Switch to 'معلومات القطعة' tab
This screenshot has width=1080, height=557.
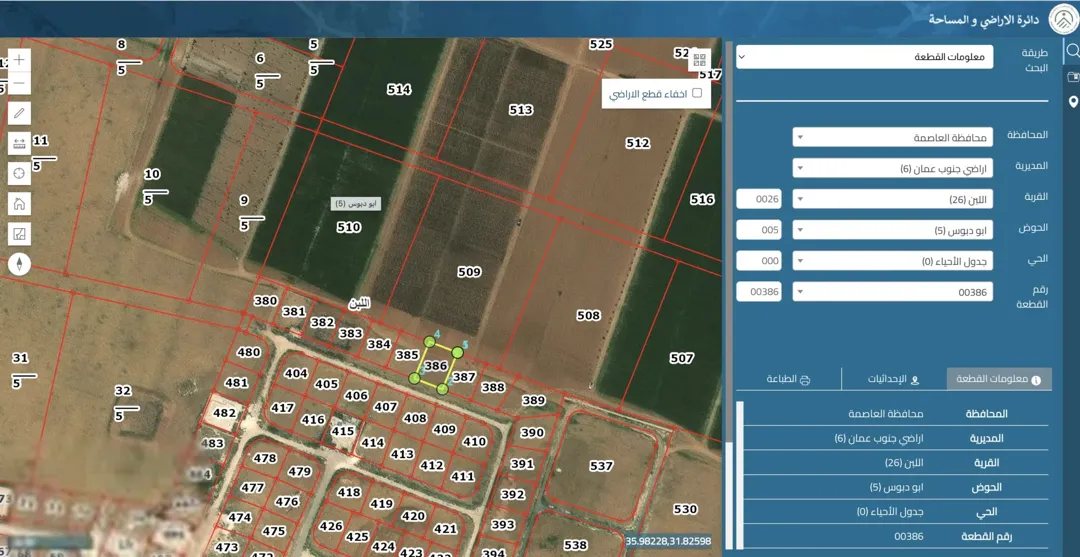point(999,379)
